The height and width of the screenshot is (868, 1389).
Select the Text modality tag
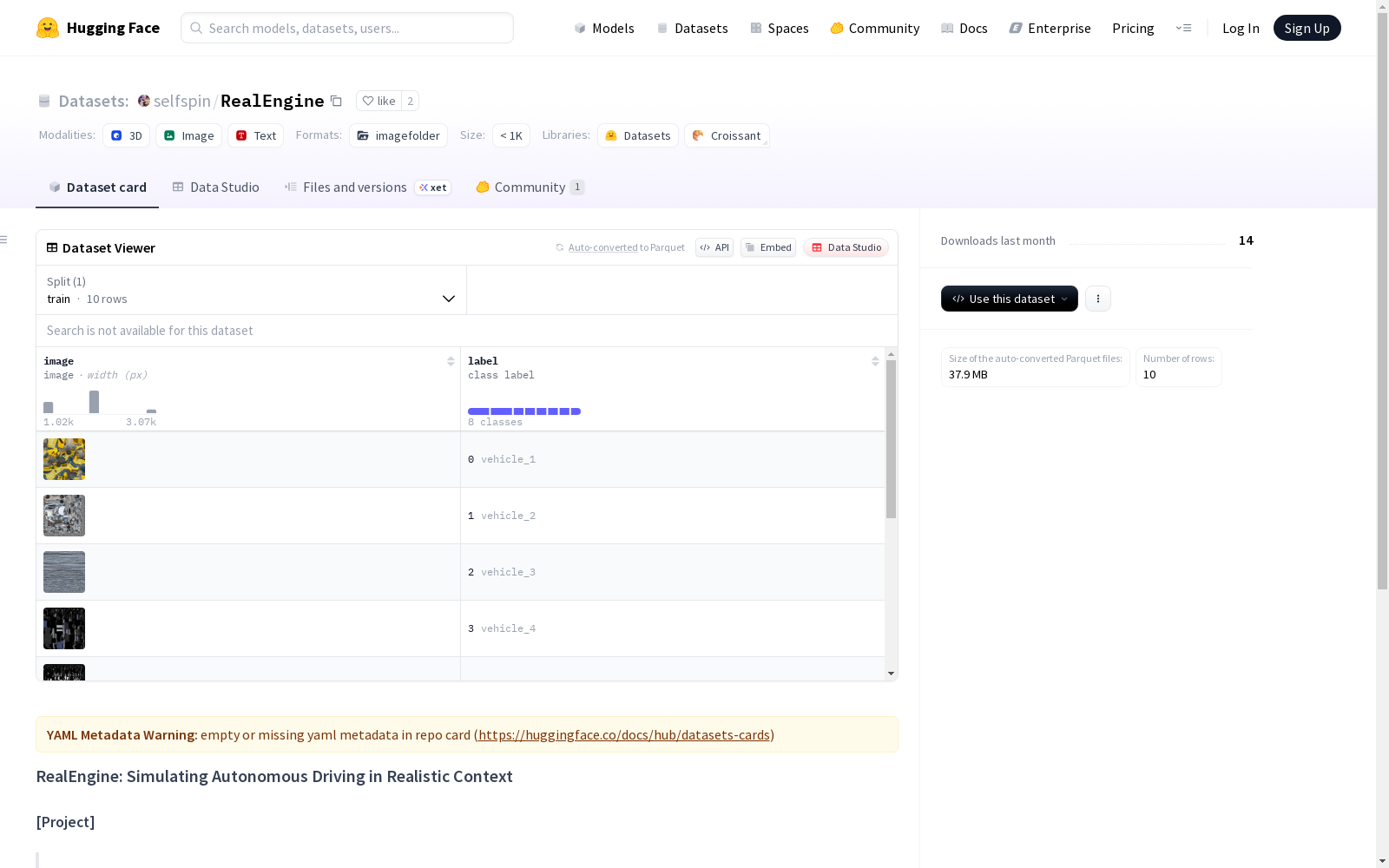click(256, 135)
